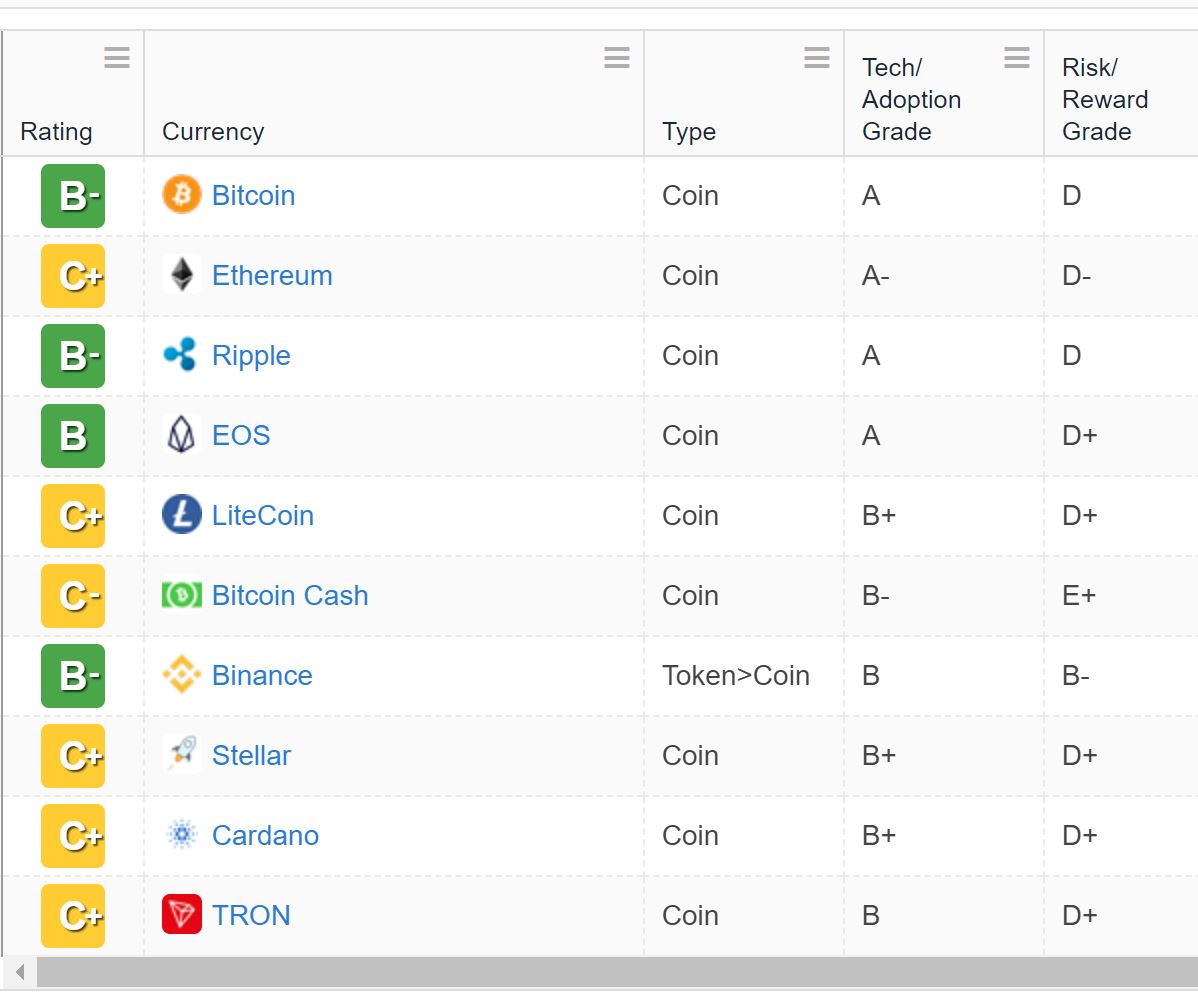Image resolution: width=1198 pixels, height=992 pixels.
Task: Click the LiteCoin logo icon
Action: click(x=182, y=514)
